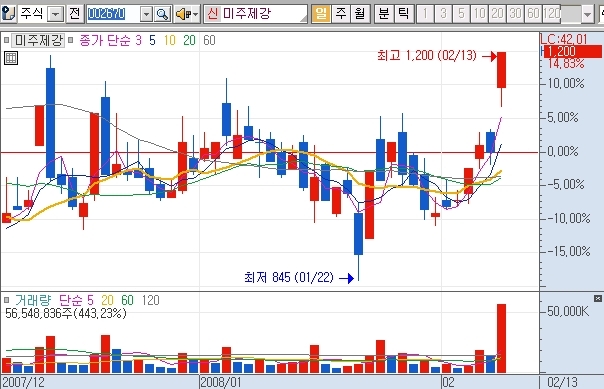The height and width of the screenshot is (389, 604).
Task: Click the red 신 badge
Action: [x=212, y=14]
